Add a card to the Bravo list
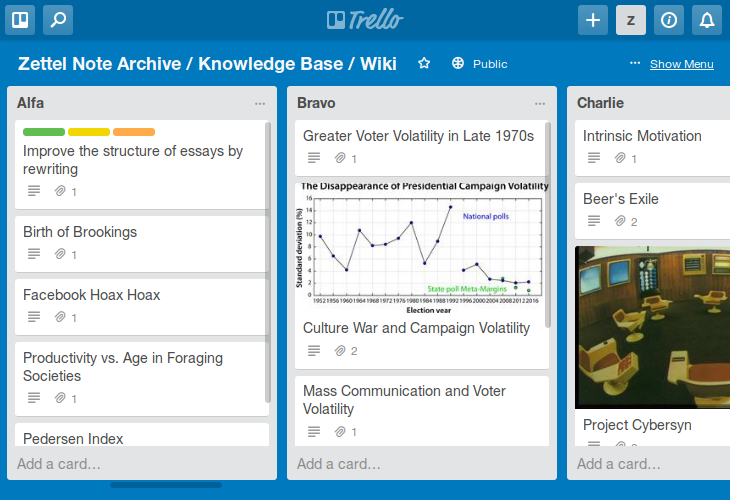 coord(338,464)
